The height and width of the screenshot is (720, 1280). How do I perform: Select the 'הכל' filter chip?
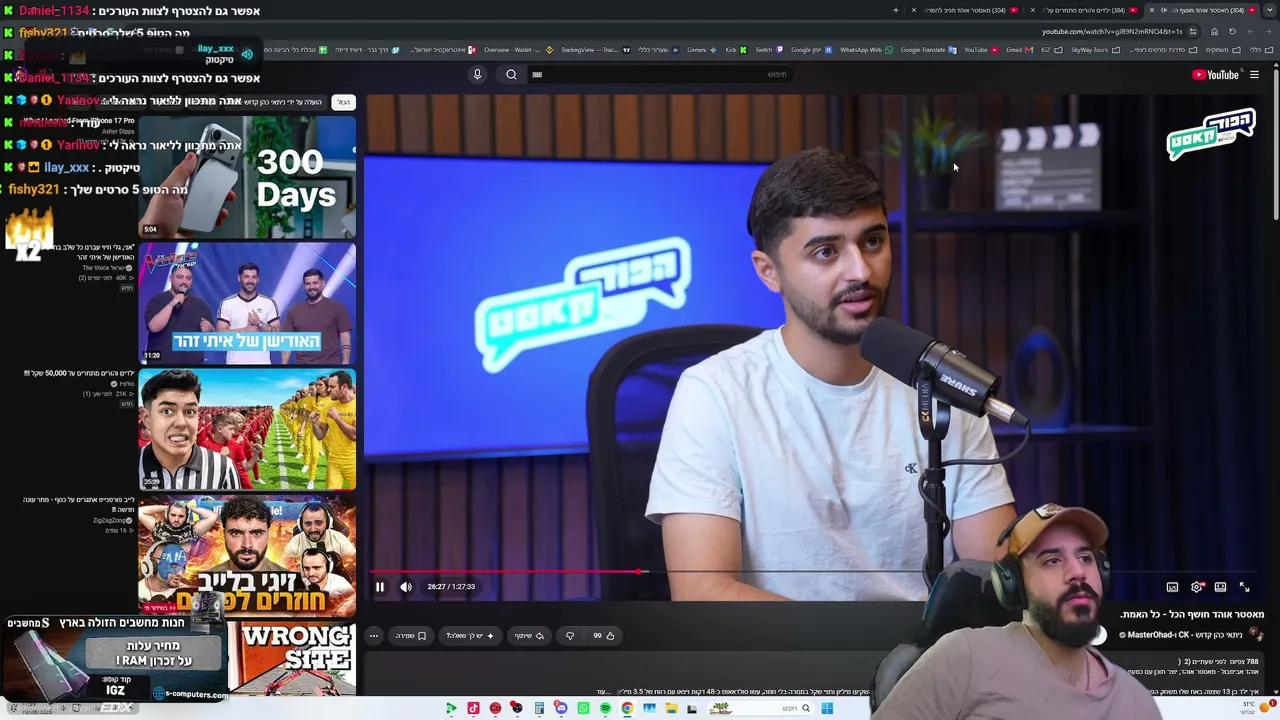[343, 102]
